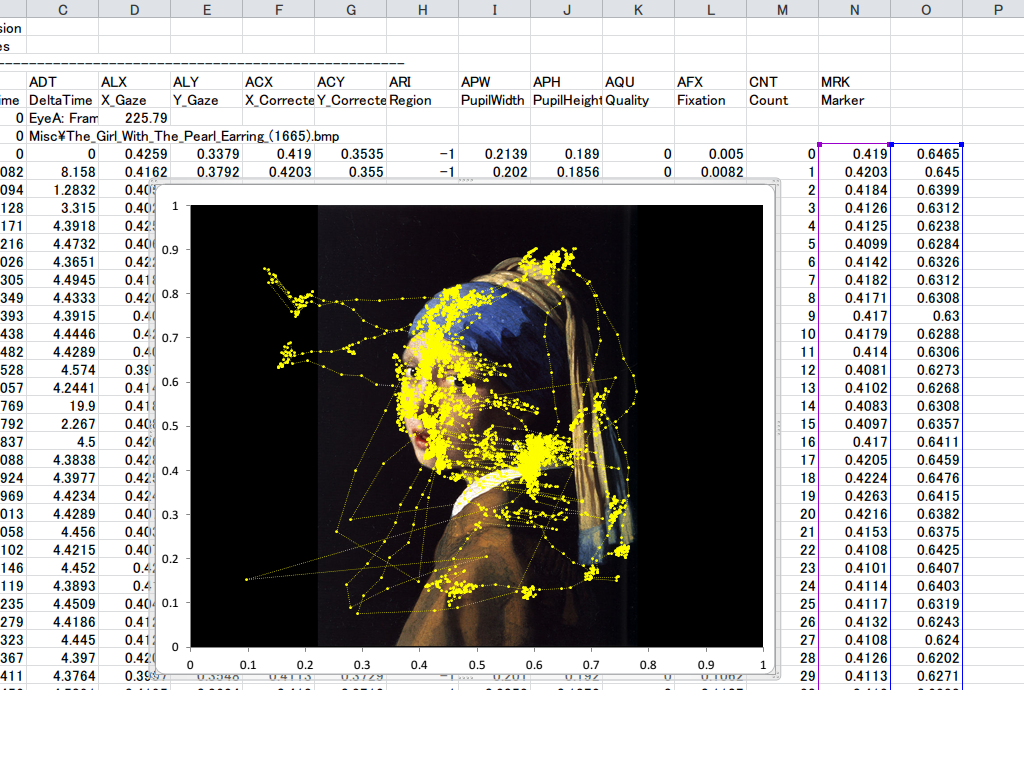The image size is (1024, 768).
Task: Click the 1 tick label on the chart x-axis
Action: pos(761,663)
